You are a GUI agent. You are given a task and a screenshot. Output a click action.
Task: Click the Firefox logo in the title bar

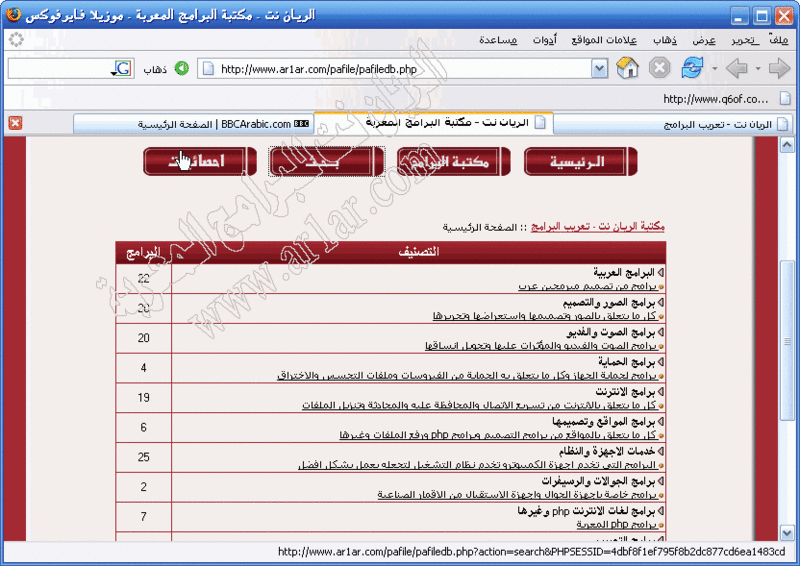pos(13,14)
